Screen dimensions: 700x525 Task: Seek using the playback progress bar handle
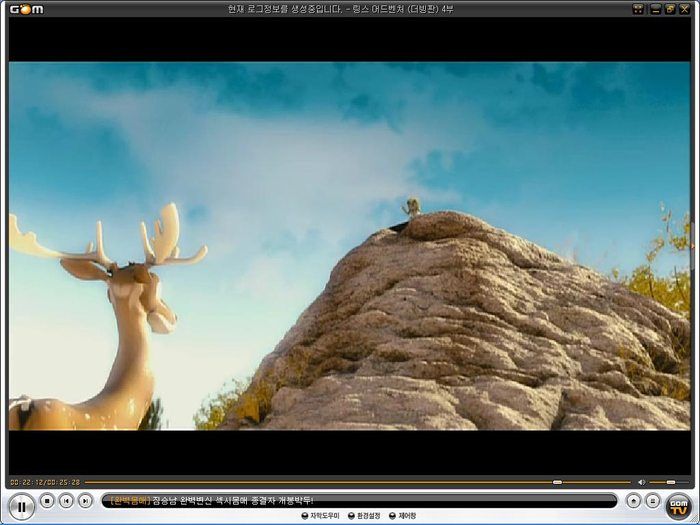(557, 482)
